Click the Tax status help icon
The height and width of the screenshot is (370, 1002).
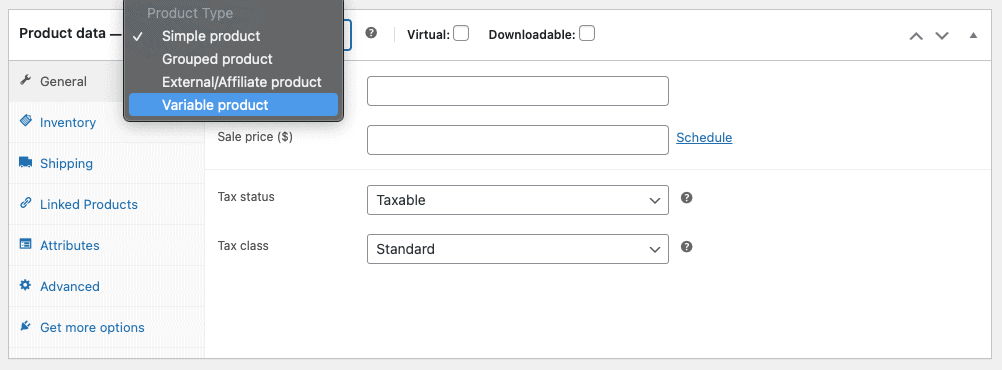(x=687, y=198)
